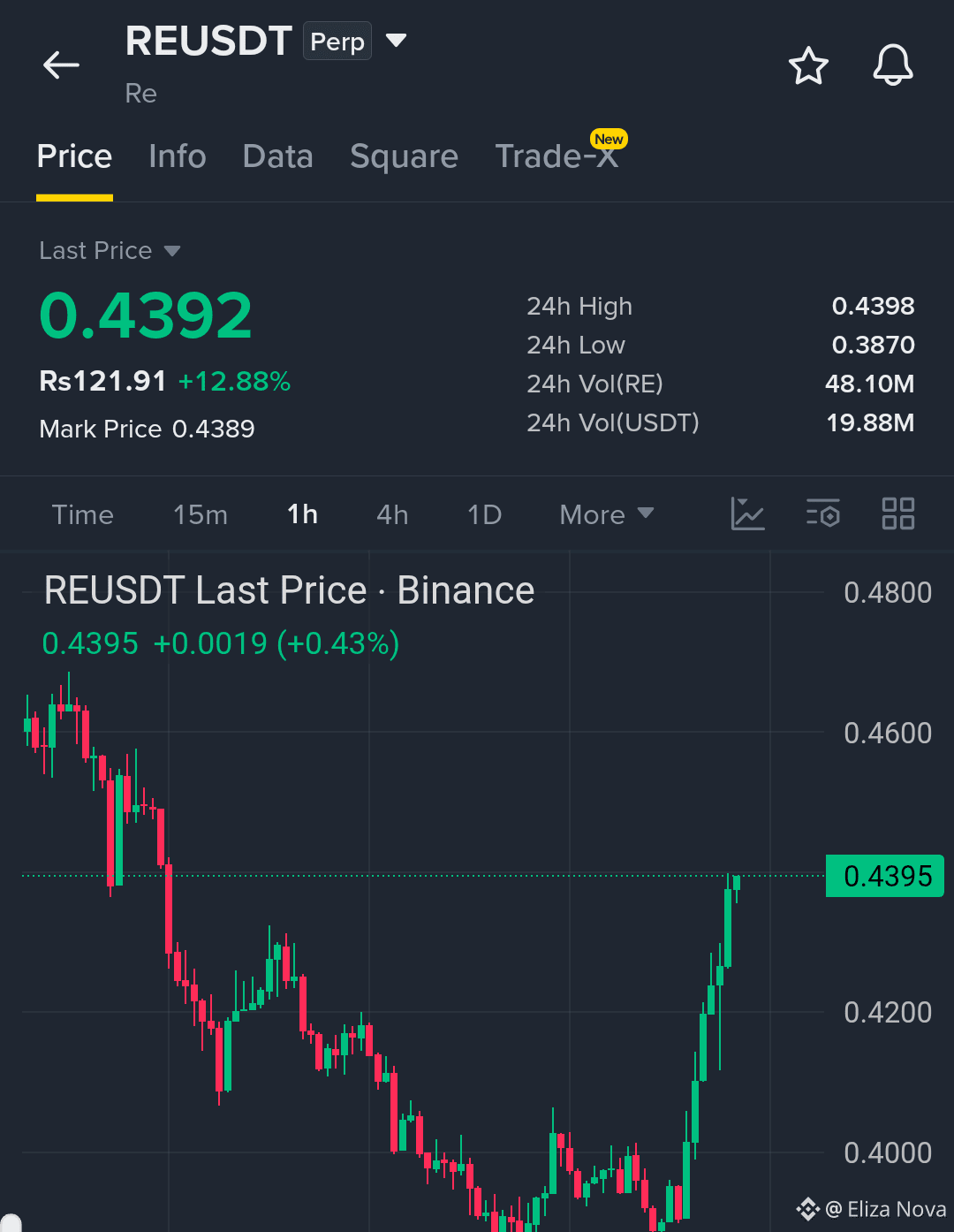Expand the REUSDT pair selector arrow
Screen dimensions: 954x1232
tap(397, 41)
